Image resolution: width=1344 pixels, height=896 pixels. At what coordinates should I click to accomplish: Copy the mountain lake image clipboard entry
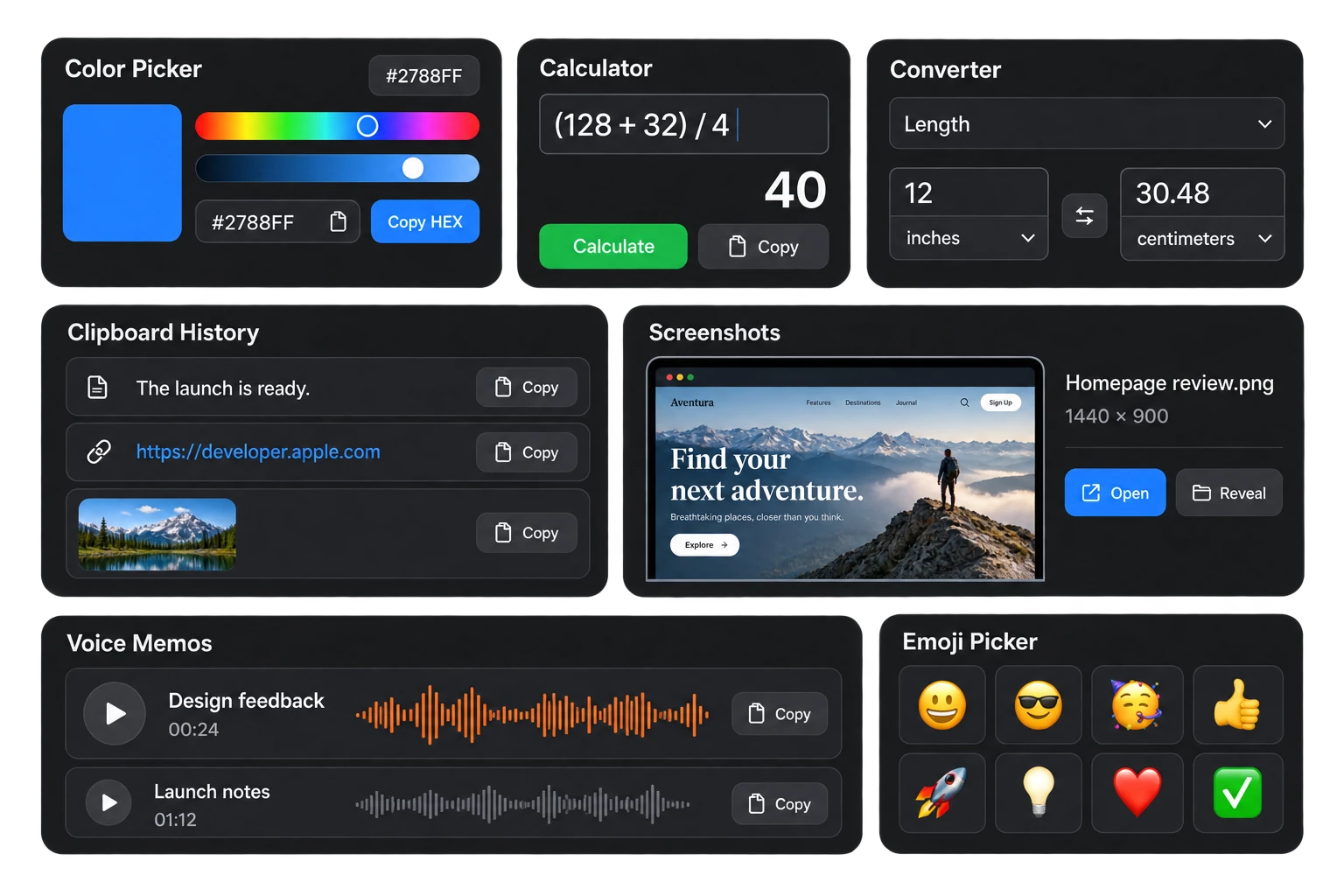tap(527, 533)
